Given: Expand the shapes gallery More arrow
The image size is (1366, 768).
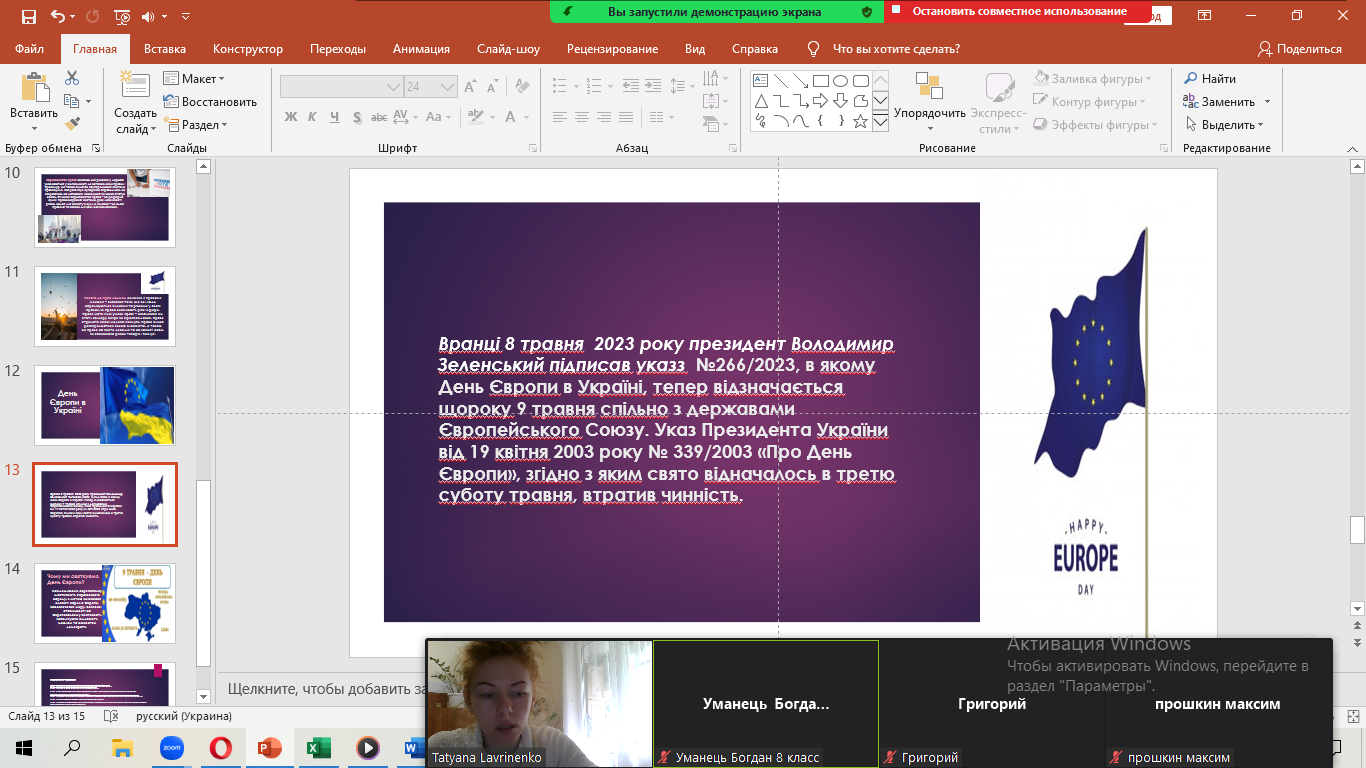Looking at the screenshot, I should [x=880, y=122].
